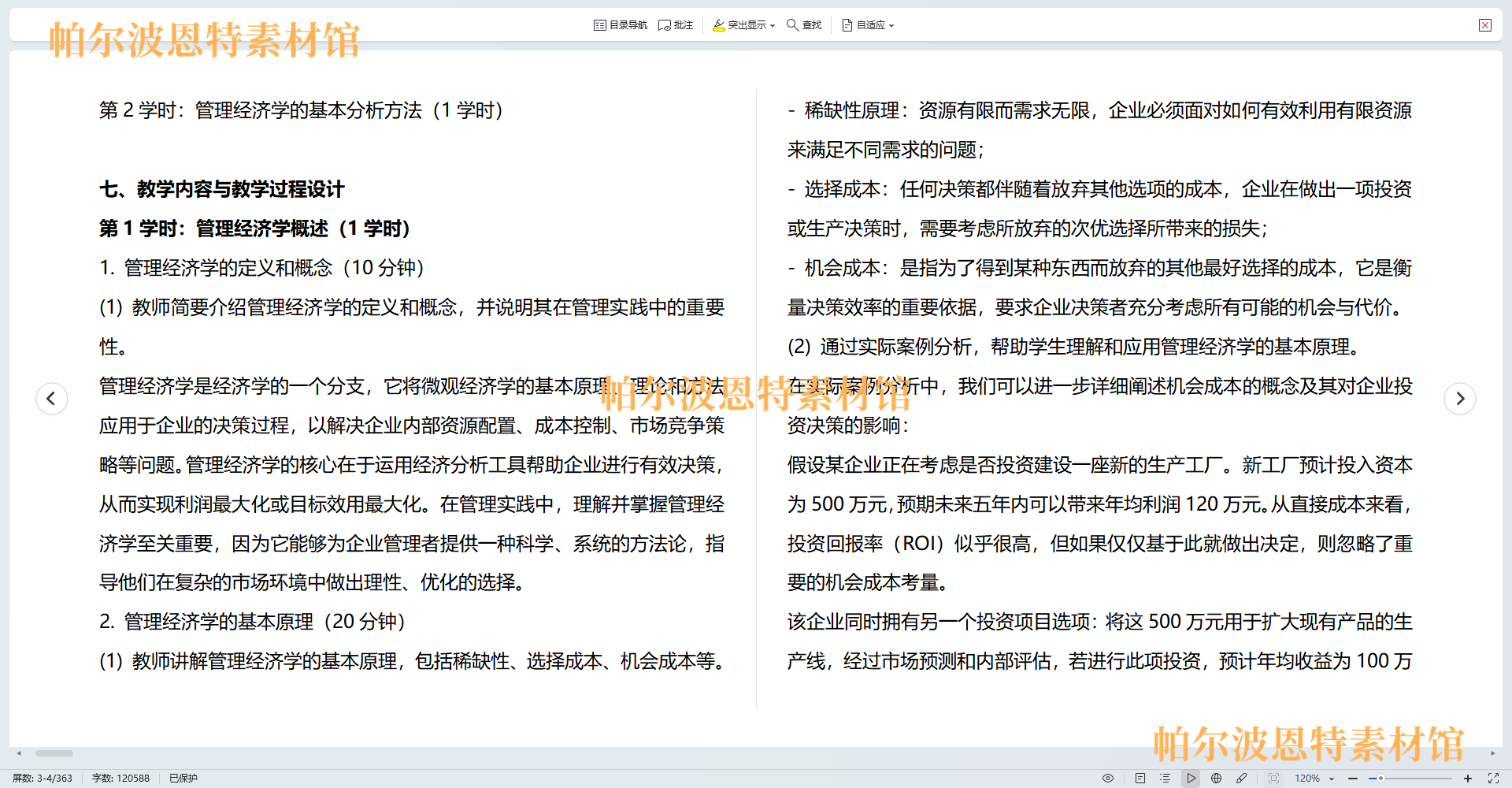Click the line 1. 管理经济学的定义和概念 (10 分钟)
The width and height of the screenshot is (1512, 788).
click(261, 268)
